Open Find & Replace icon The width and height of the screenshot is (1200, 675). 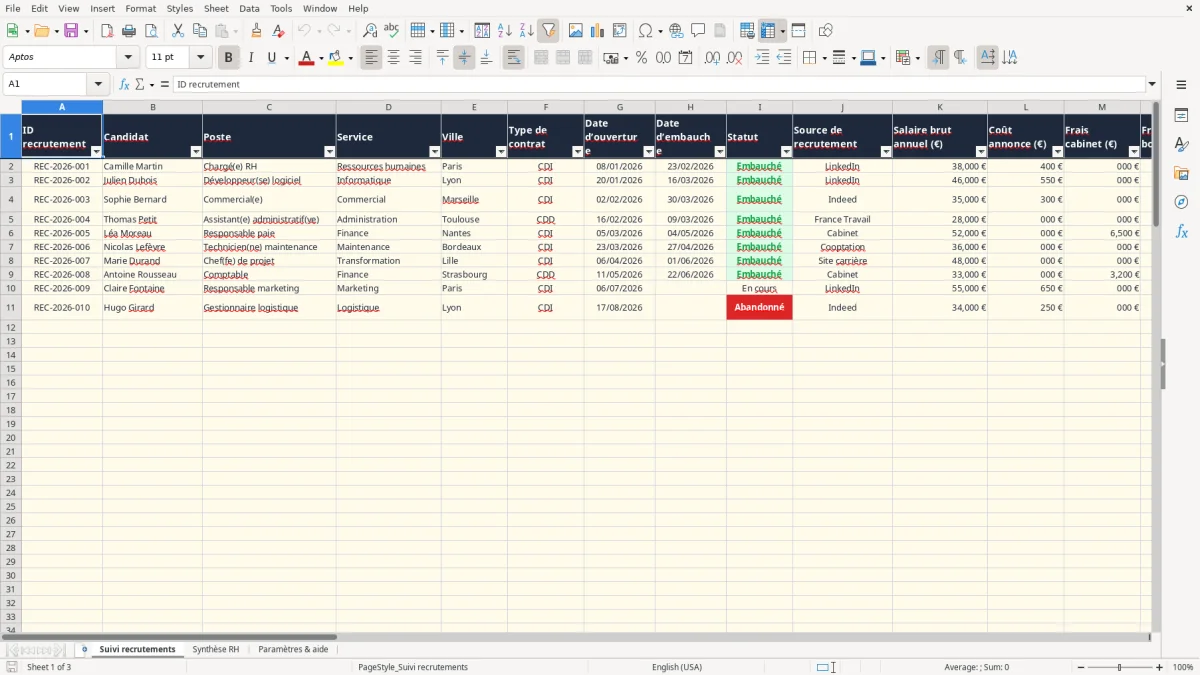click(x=370, y=31)
